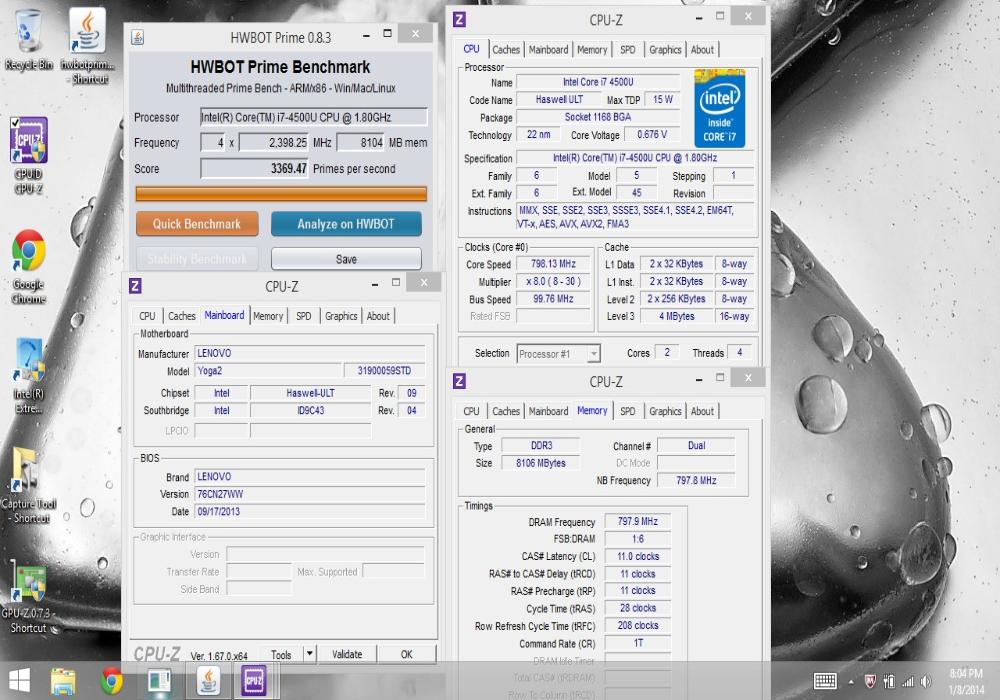Open the touch keyboard tray icon

825,682
